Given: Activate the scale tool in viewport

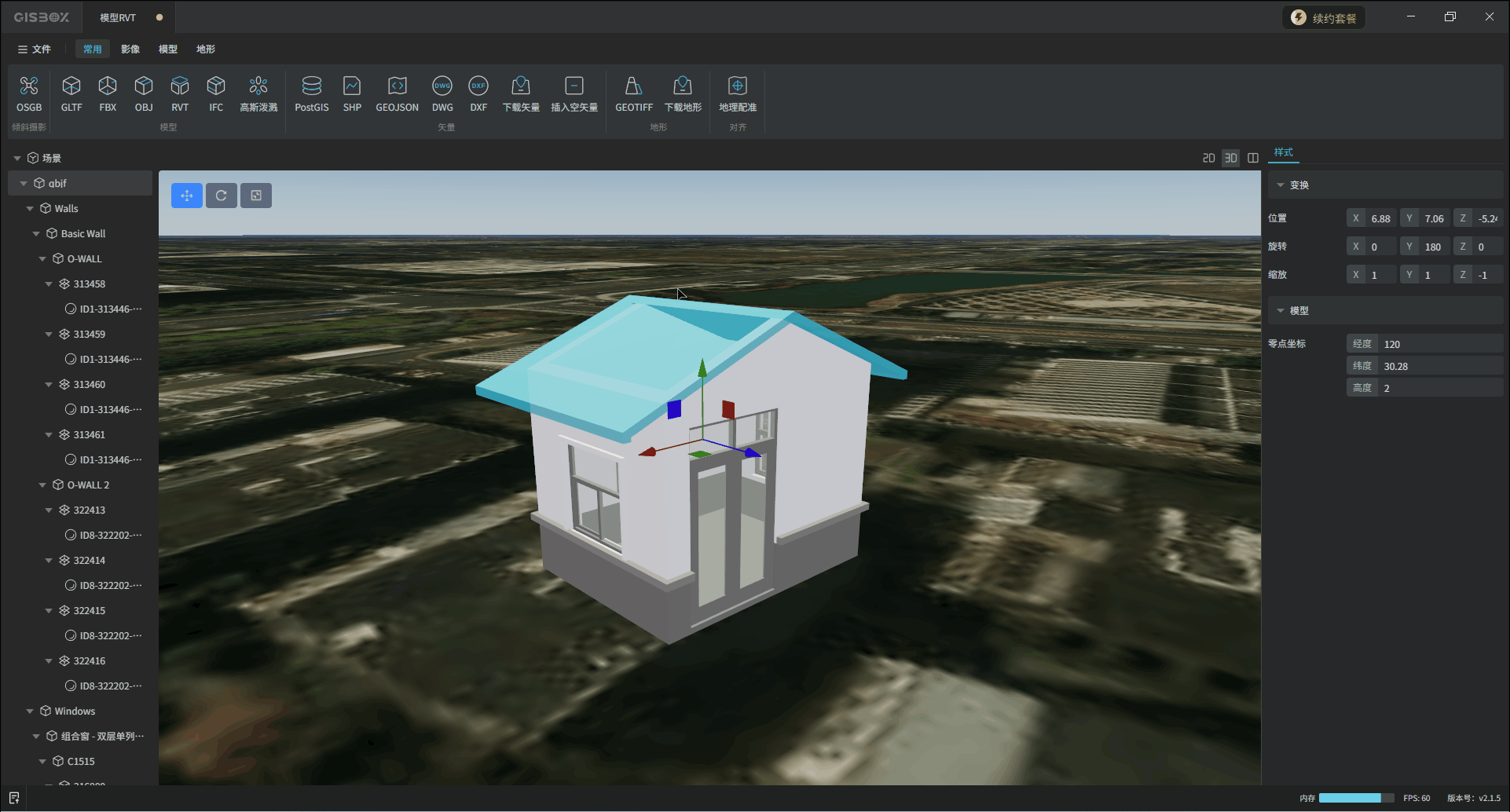Looking at the screenshot, I should (256, 196).
